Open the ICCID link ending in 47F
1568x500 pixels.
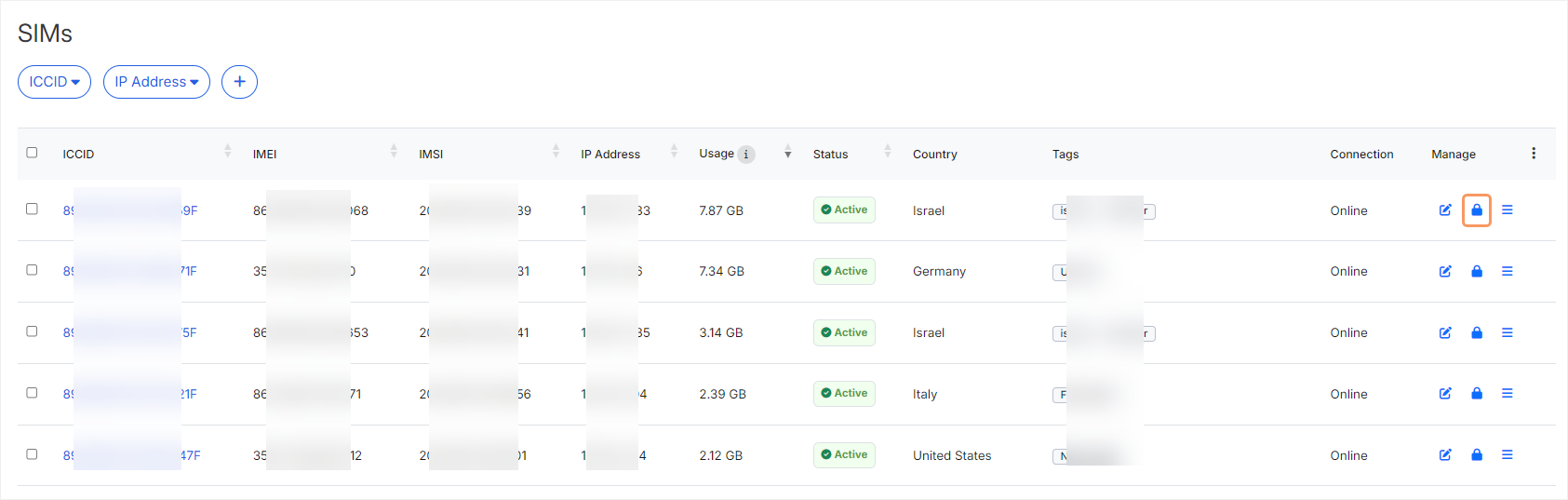(190, 455)
